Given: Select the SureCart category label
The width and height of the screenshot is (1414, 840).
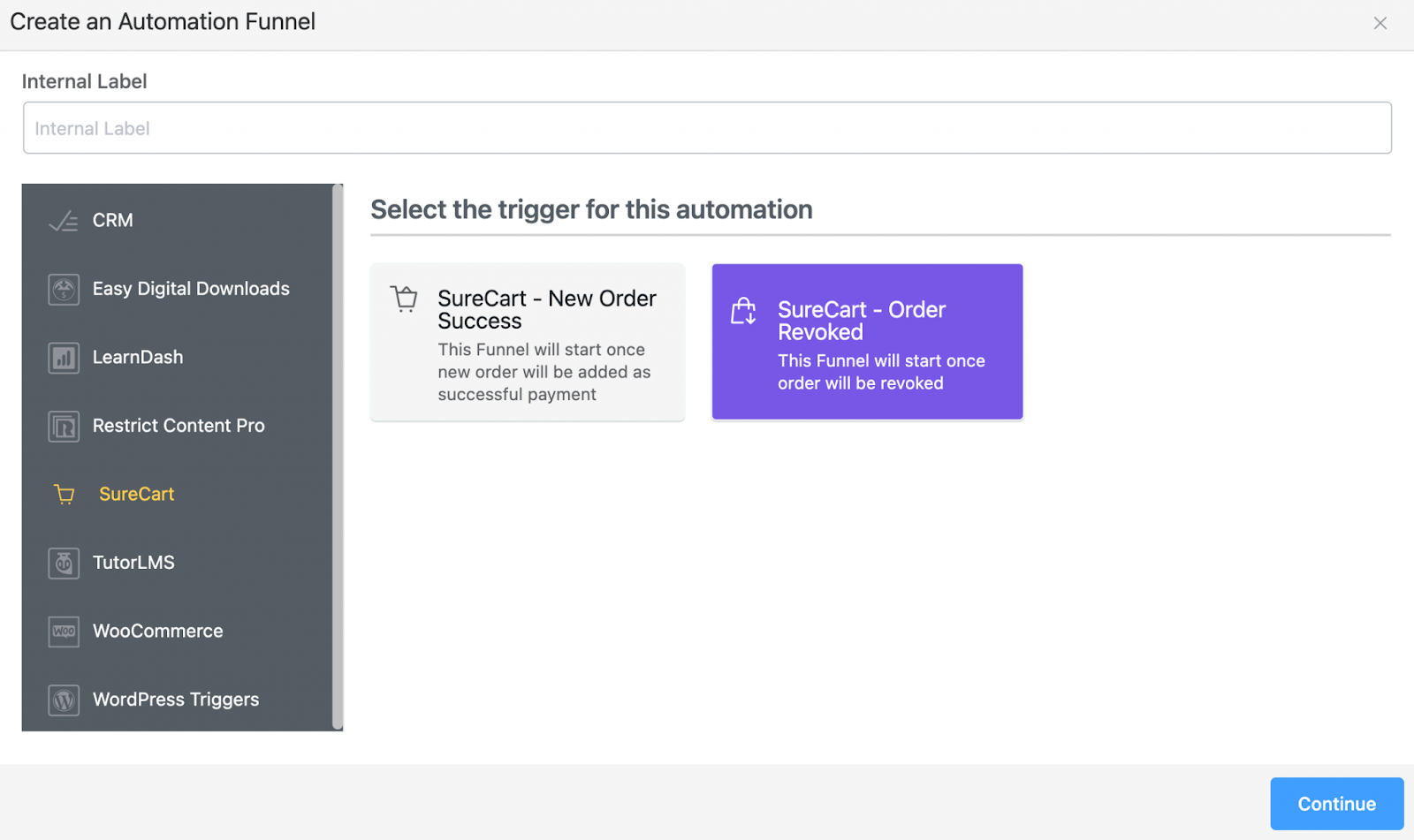Looking at the screenshot, I should point(136,494).
